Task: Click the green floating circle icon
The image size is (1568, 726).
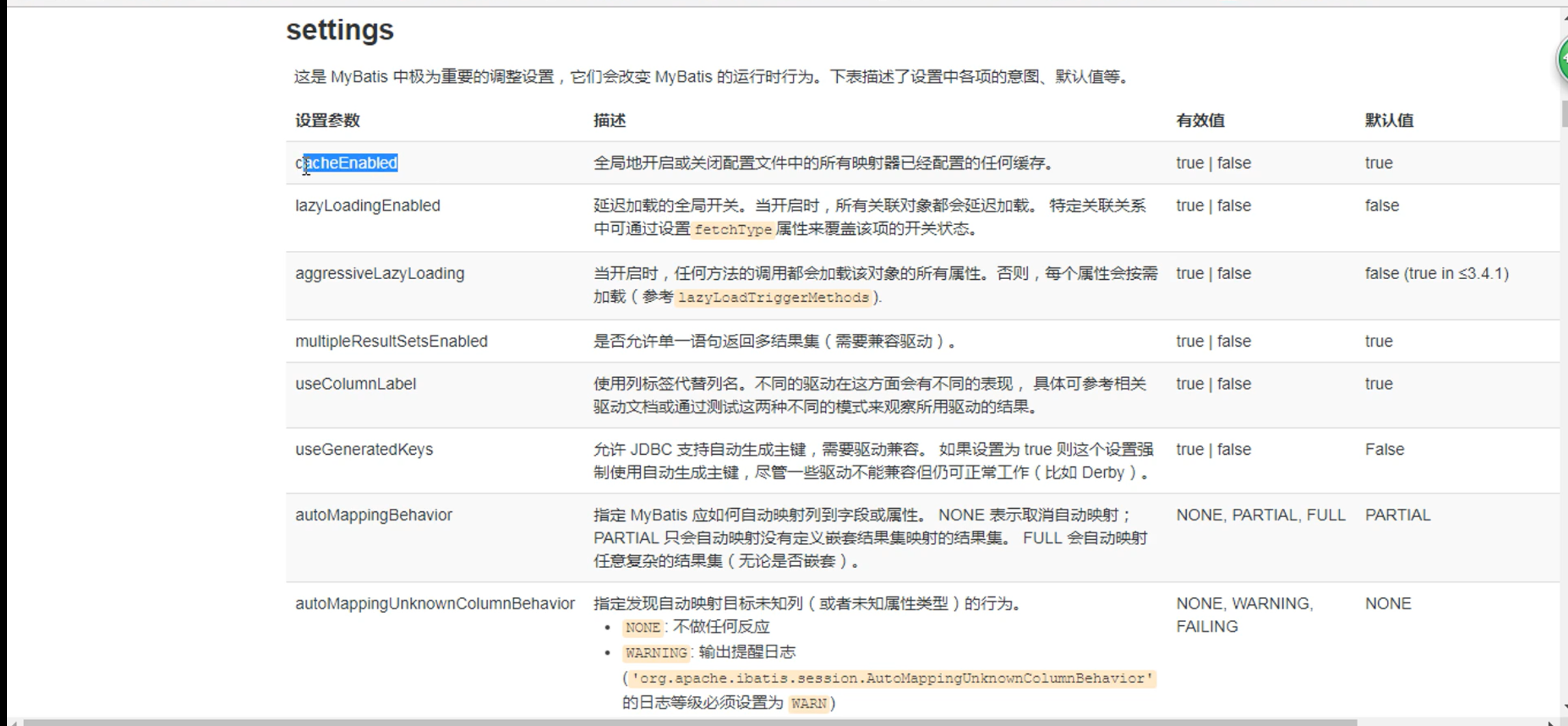Action: tap(1562, 59)
